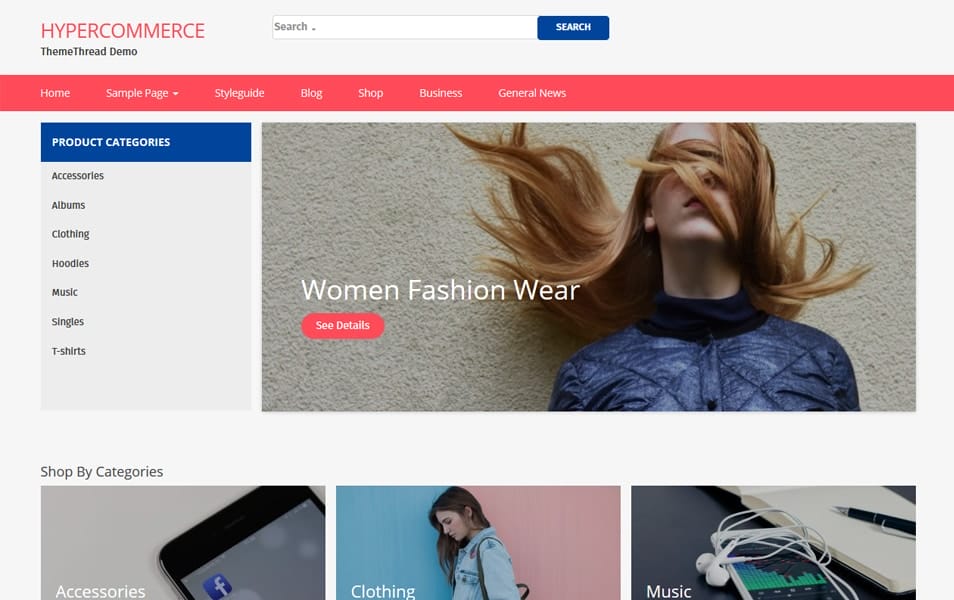Select Home in the navigation bar
Image resolution: width=954 pixels, height=600 pixels.
[x=55, y=92]
